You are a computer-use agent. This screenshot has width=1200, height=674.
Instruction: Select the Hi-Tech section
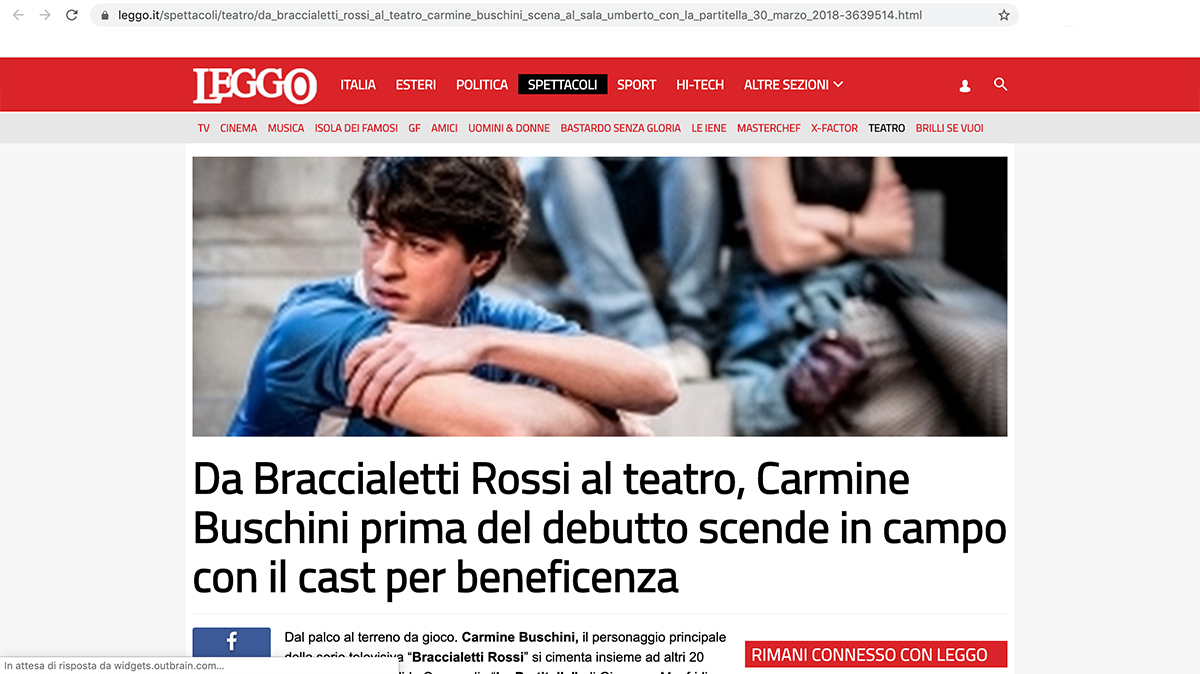pos(700,85)
